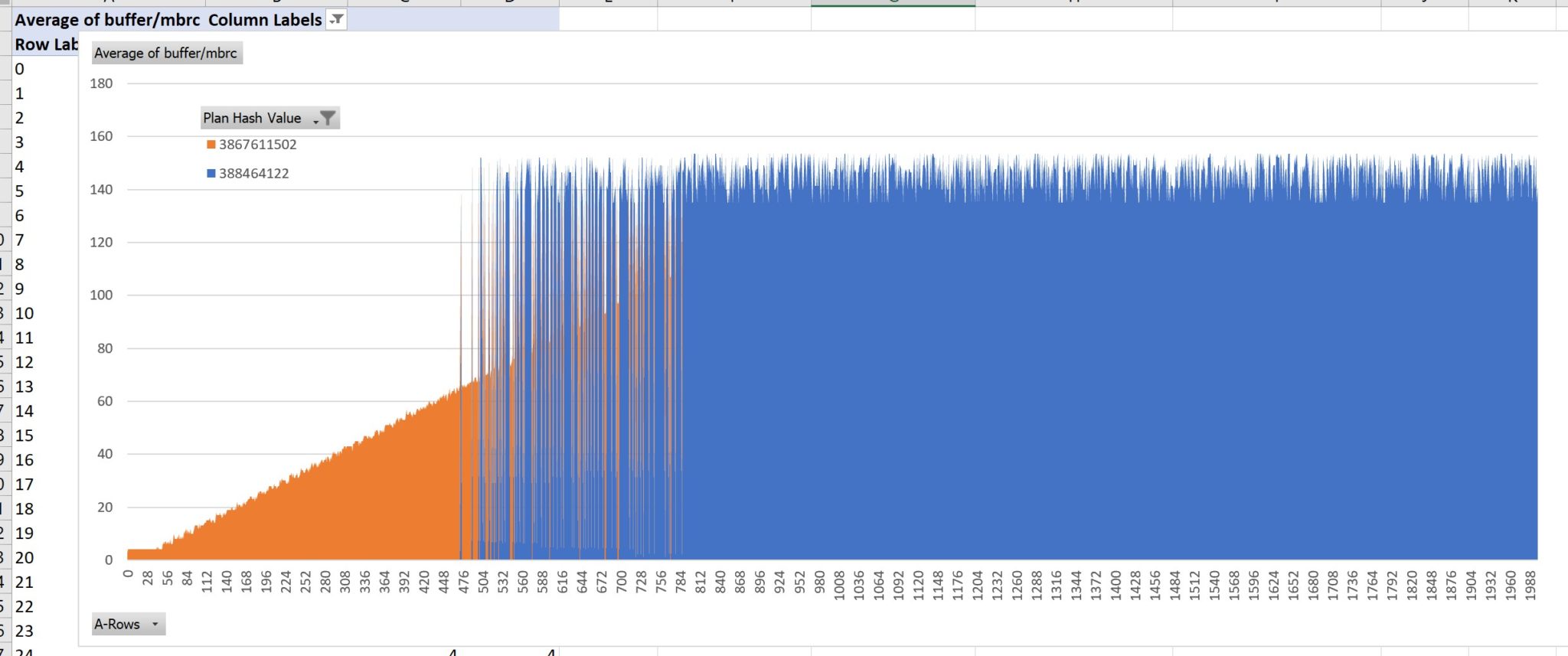
Task: Open the A-Rows axis field dropdown
Action: click(x=155, y=624)
